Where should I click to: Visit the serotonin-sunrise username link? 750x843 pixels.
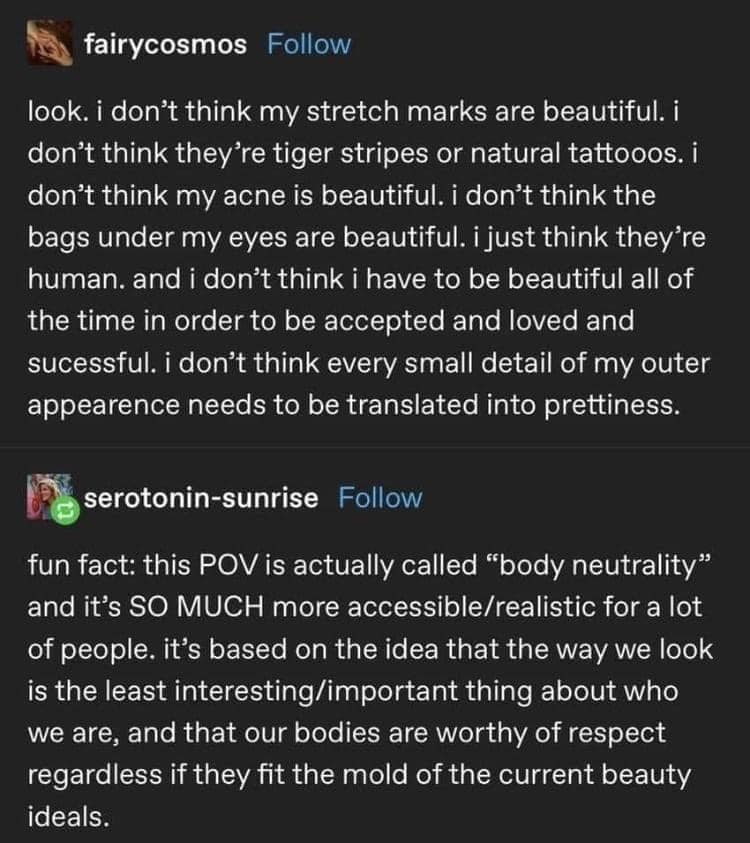pos(203,497)
